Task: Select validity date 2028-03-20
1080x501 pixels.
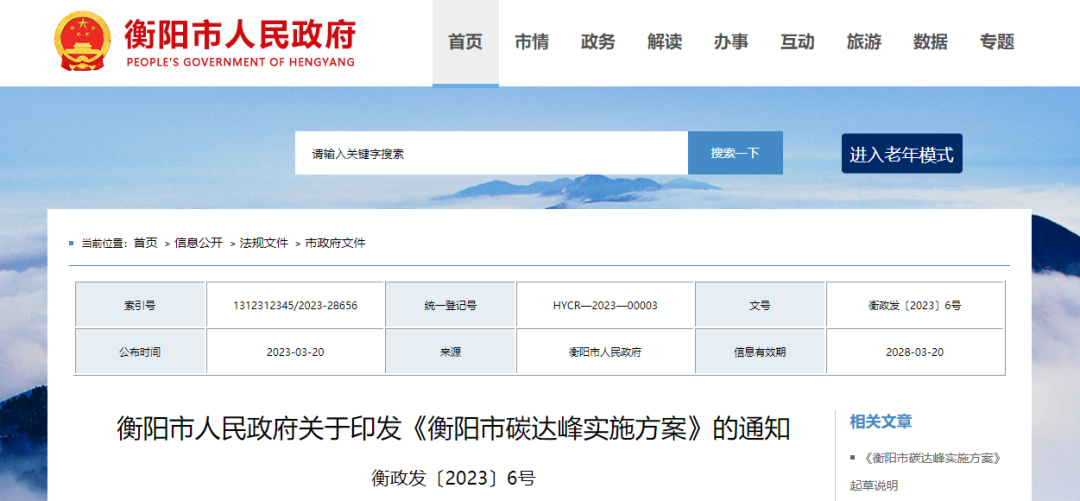Action: click(x=915, y=352)
